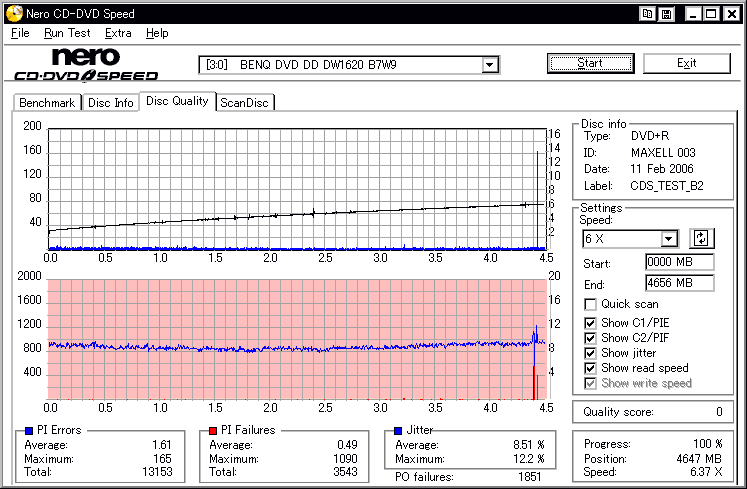Click the save screenshot floppy icon
Viewport: 747px width, 489px height.
[666, 14]
